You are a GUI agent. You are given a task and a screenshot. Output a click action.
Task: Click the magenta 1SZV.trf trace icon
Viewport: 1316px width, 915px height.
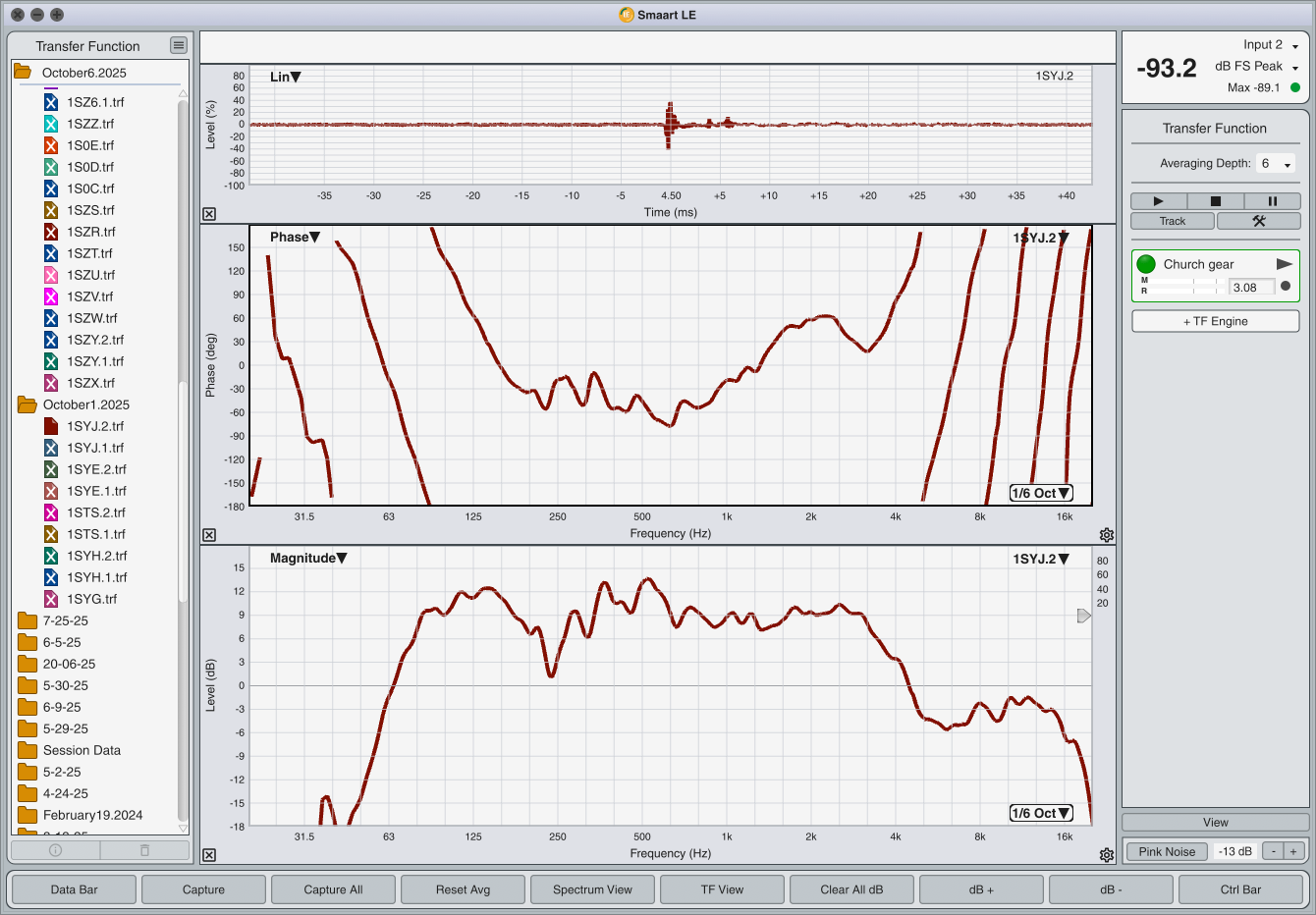pyautogui.click(x=51, y=296)
